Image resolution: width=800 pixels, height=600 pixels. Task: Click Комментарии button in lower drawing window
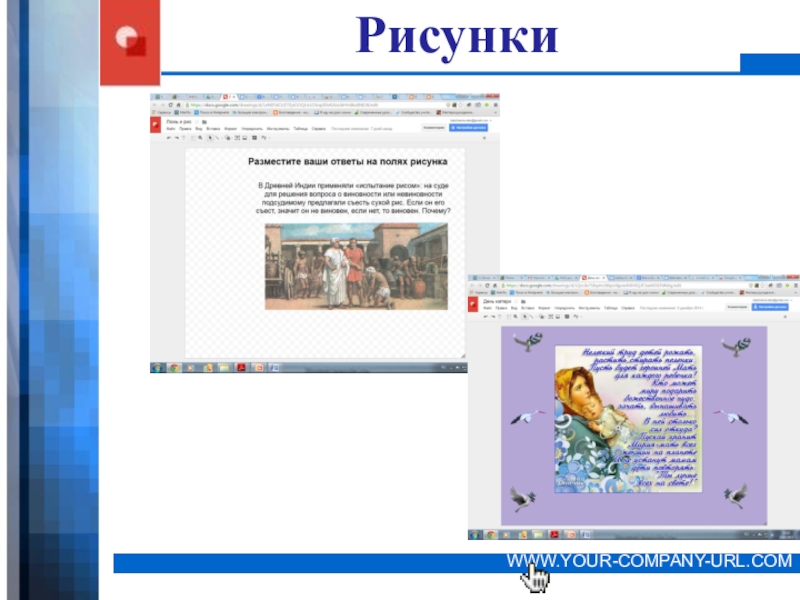[737, 307]
